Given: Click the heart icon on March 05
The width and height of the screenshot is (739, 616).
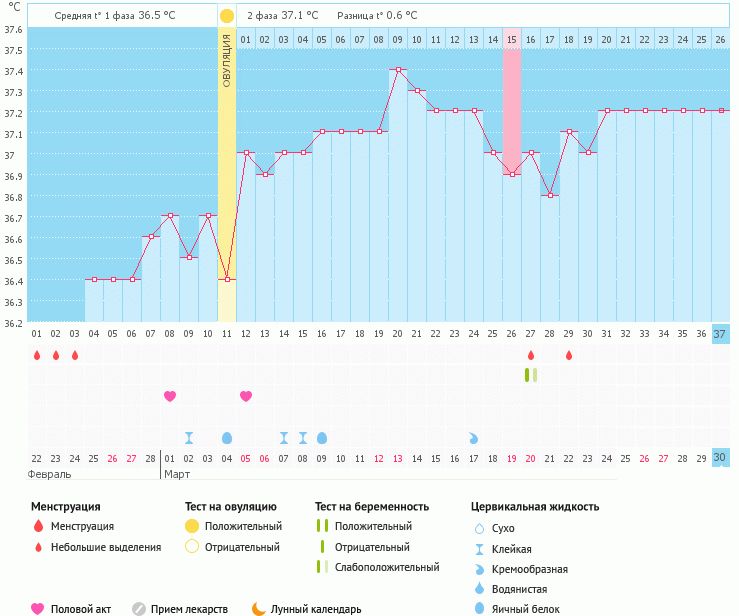Looking at the screenshot, I should pyautogui.click(x=246, y=396).
